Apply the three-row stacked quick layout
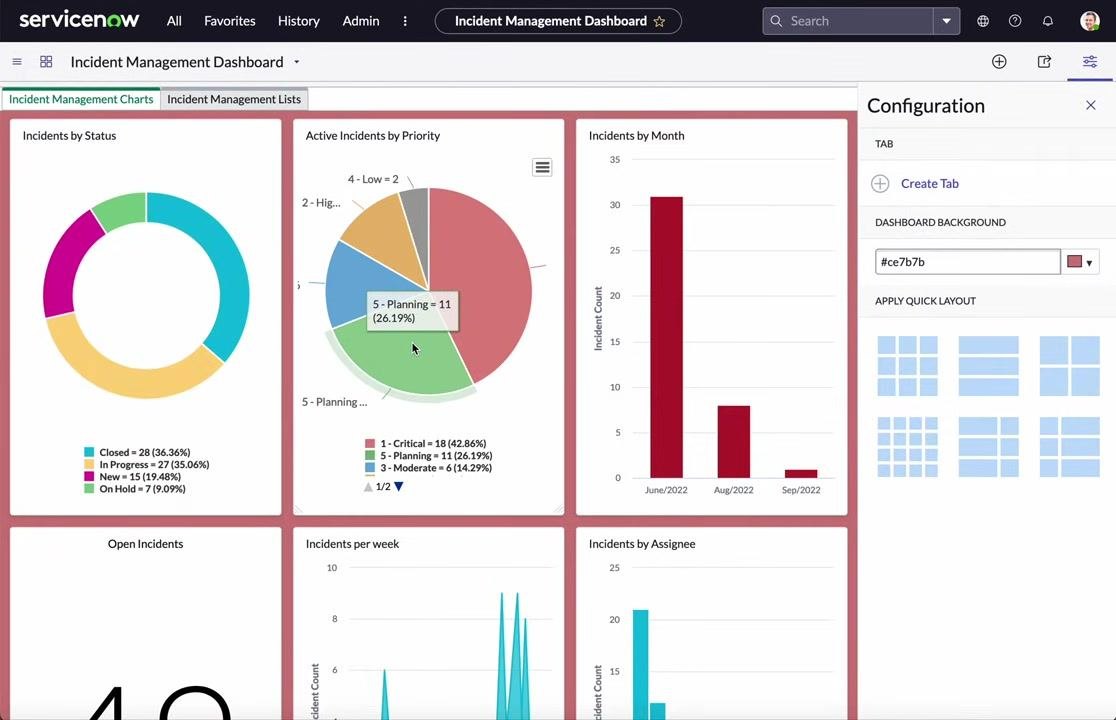Image resolution: width=1116 pixels, height=720 pixels. point(989,366)
